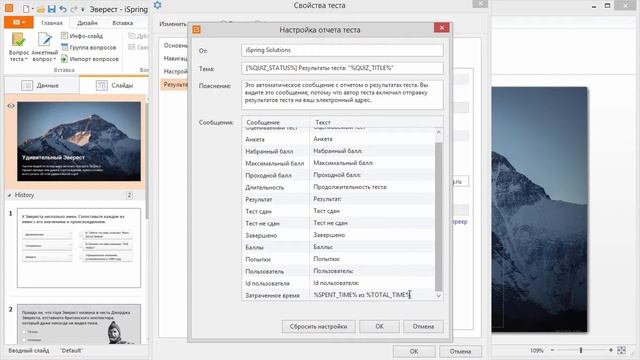Select the Максимальный балл: text cell

[372, 163]
